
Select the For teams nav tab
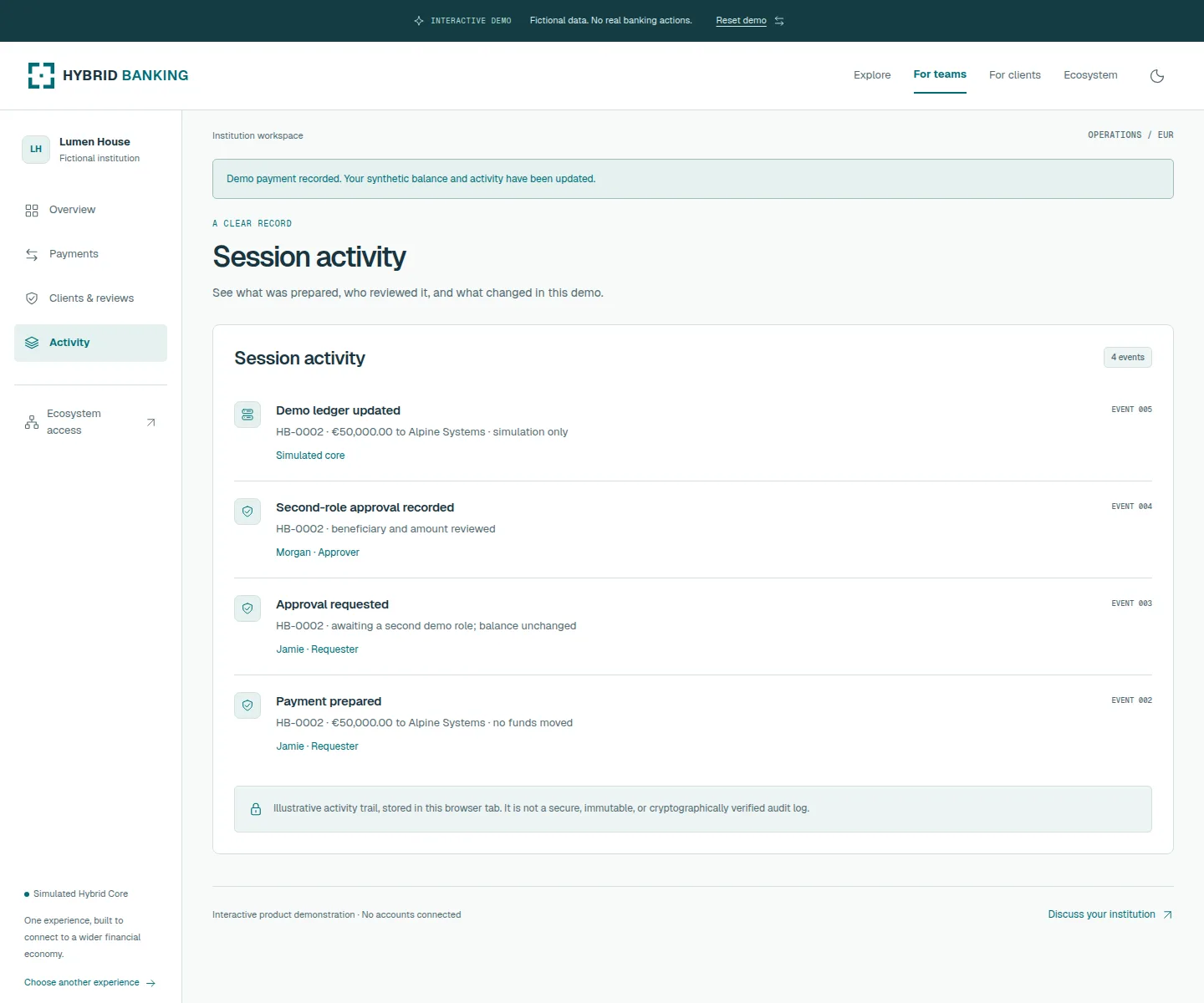click(940, 74)
